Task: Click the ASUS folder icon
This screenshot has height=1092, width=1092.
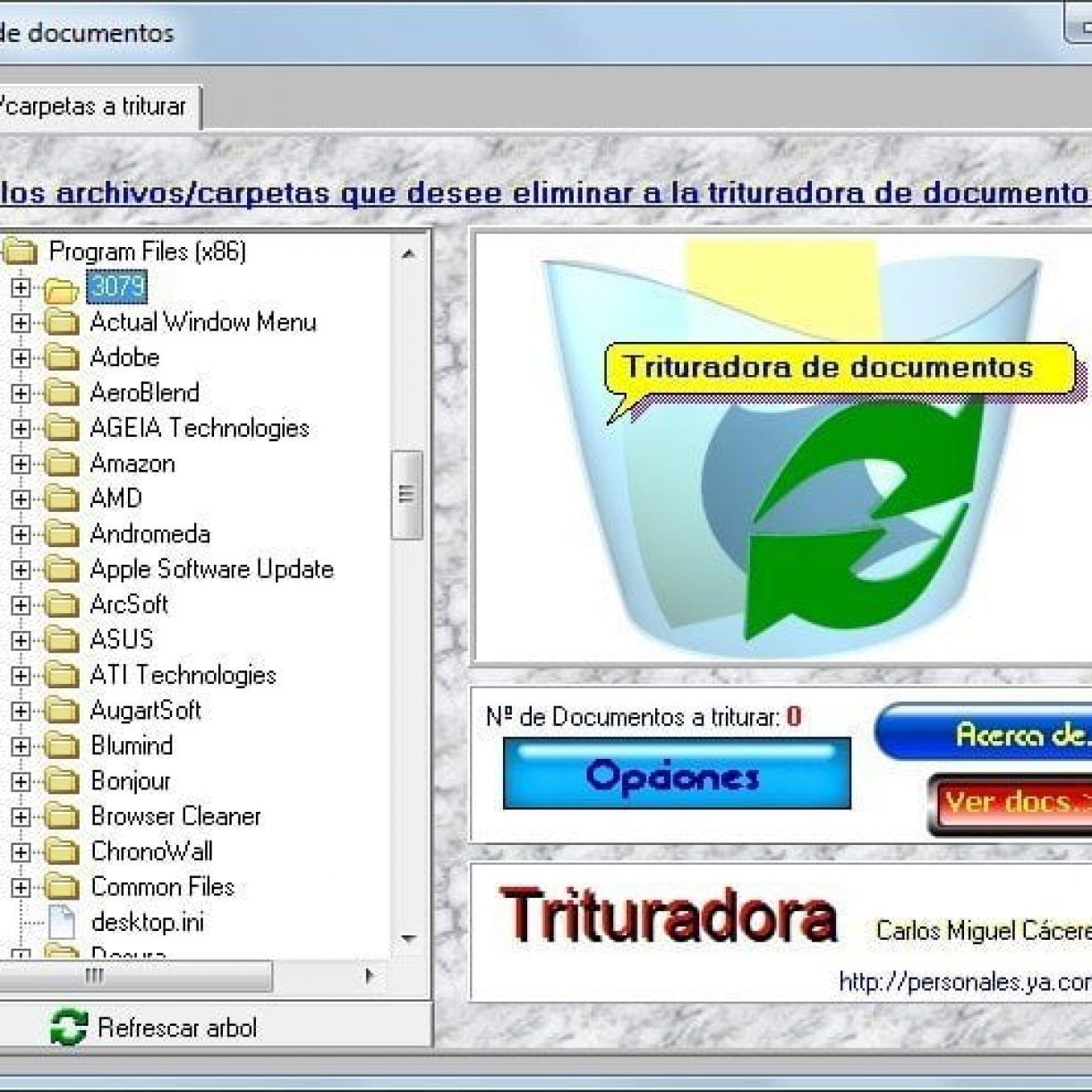Action: point(61,640)
